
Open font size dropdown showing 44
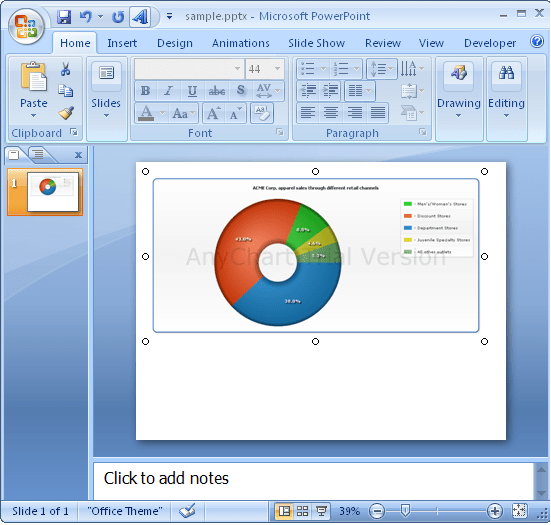[x=277, y=69]
